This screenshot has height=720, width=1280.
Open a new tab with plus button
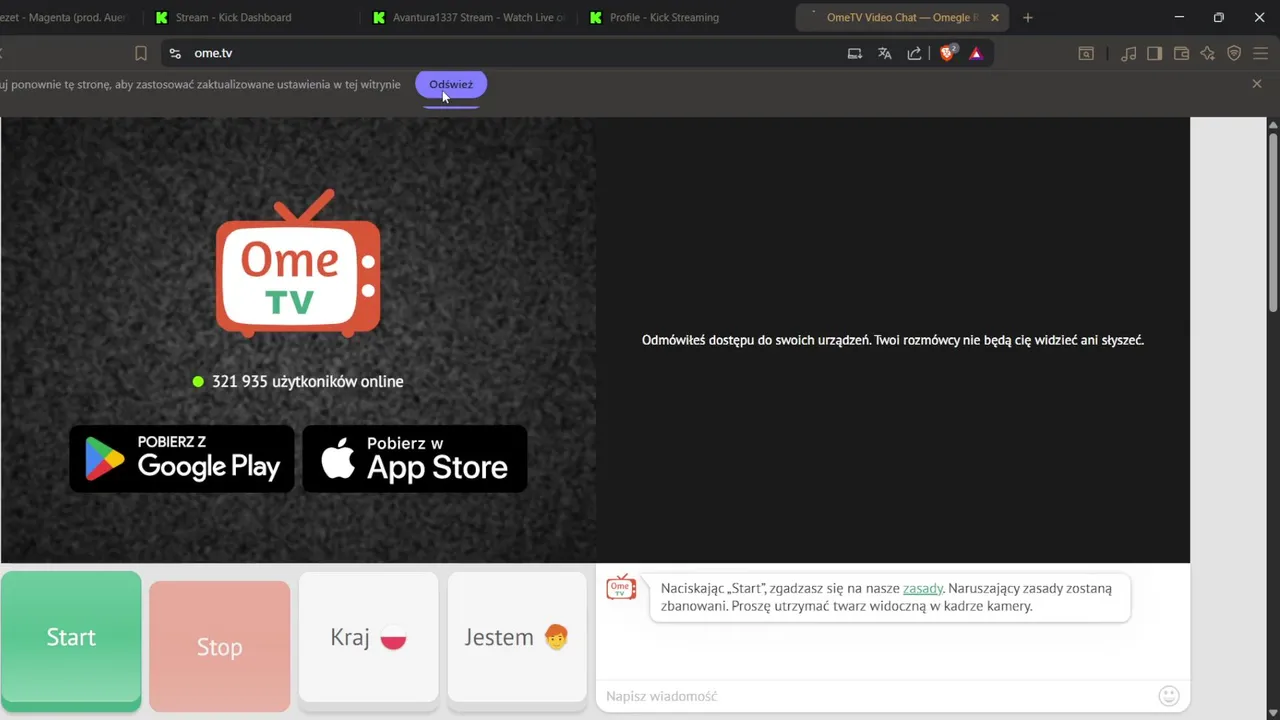(x=1027, y=17)
